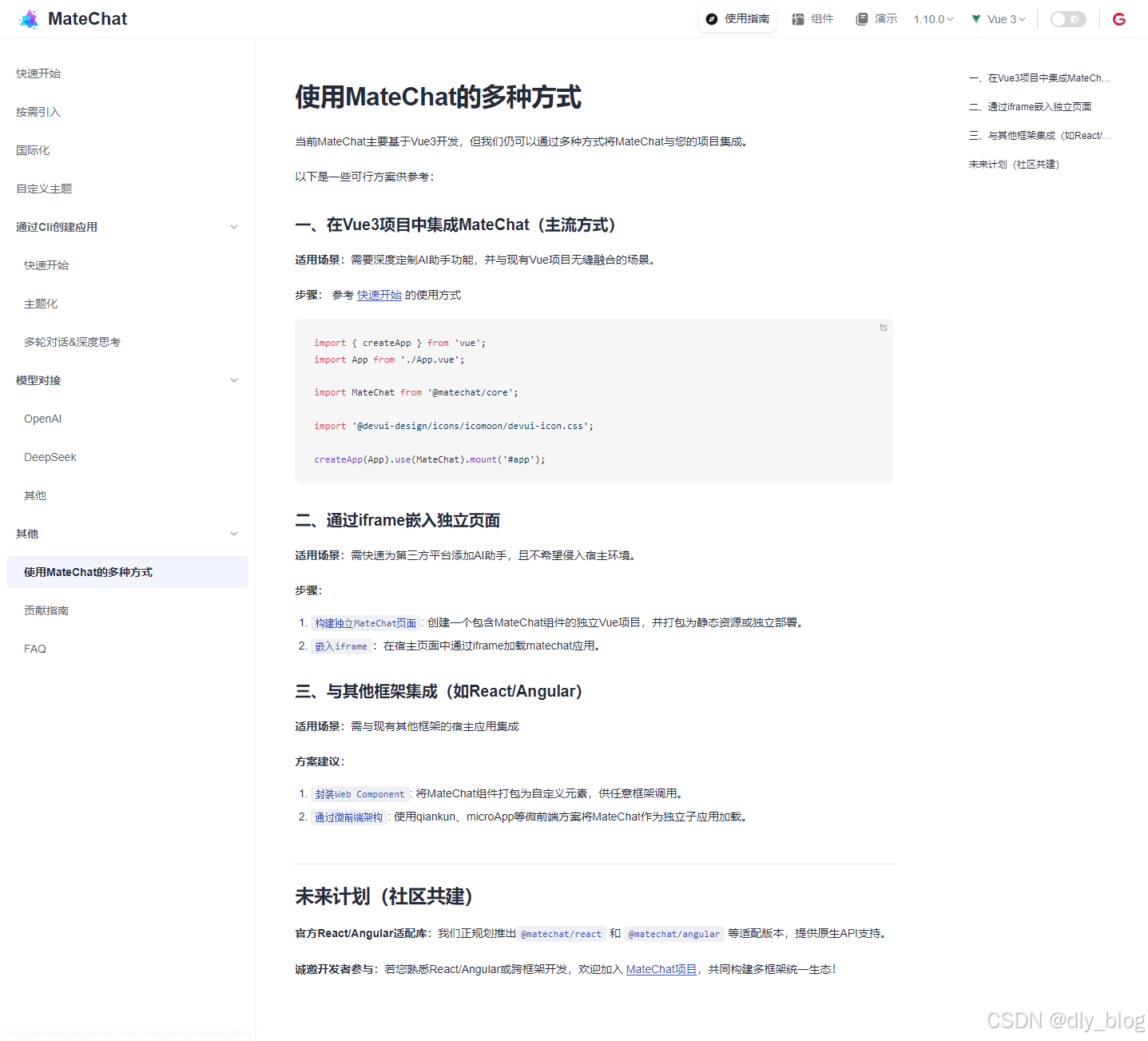
Task: Click the @matechat/react code tag
Action: [561, 934]
